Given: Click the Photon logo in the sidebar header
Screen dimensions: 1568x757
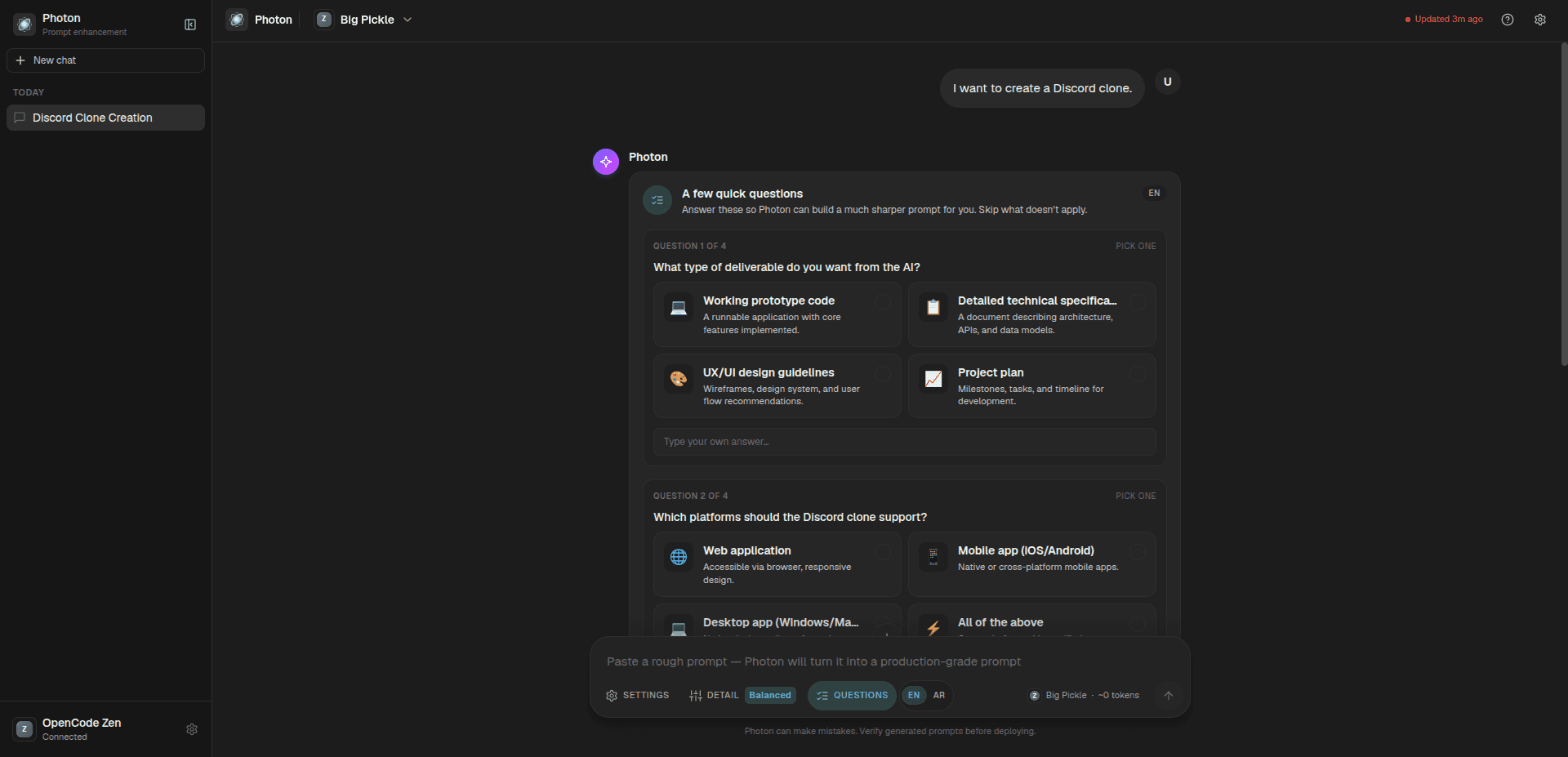Looking at the screenshot, I should tap(24, 24).
